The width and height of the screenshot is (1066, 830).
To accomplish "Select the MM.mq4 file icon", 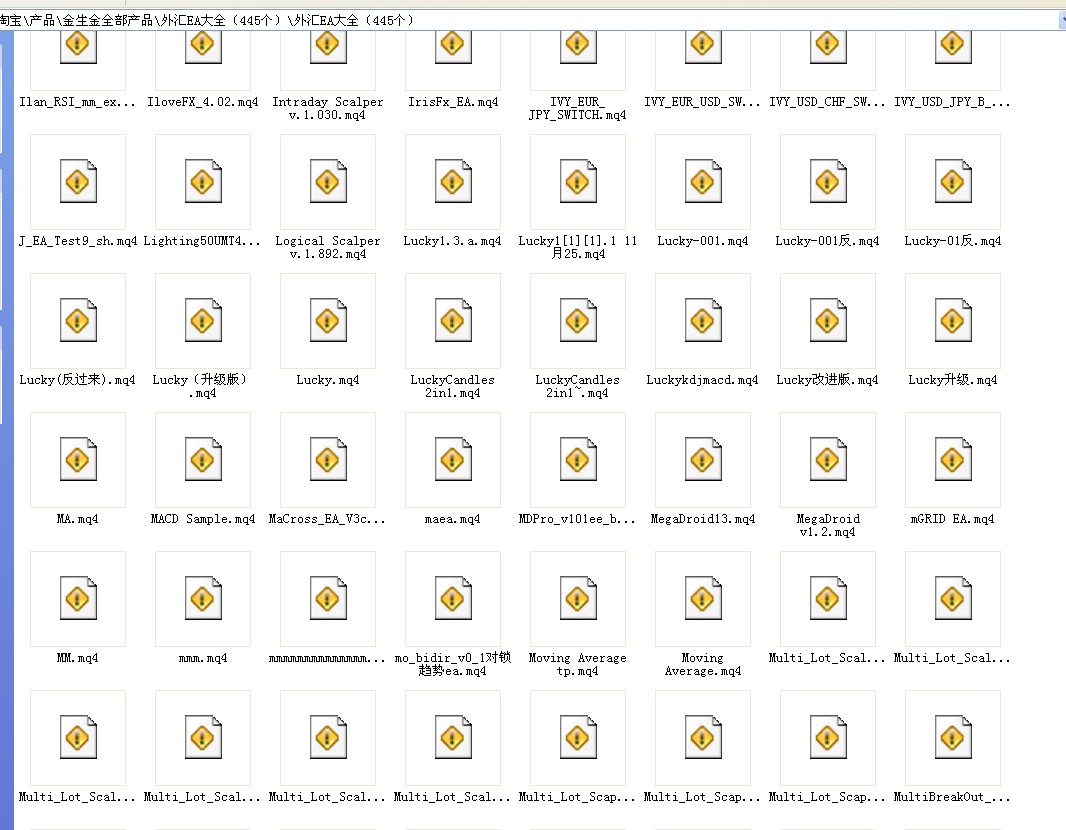I will coord(78,598).
